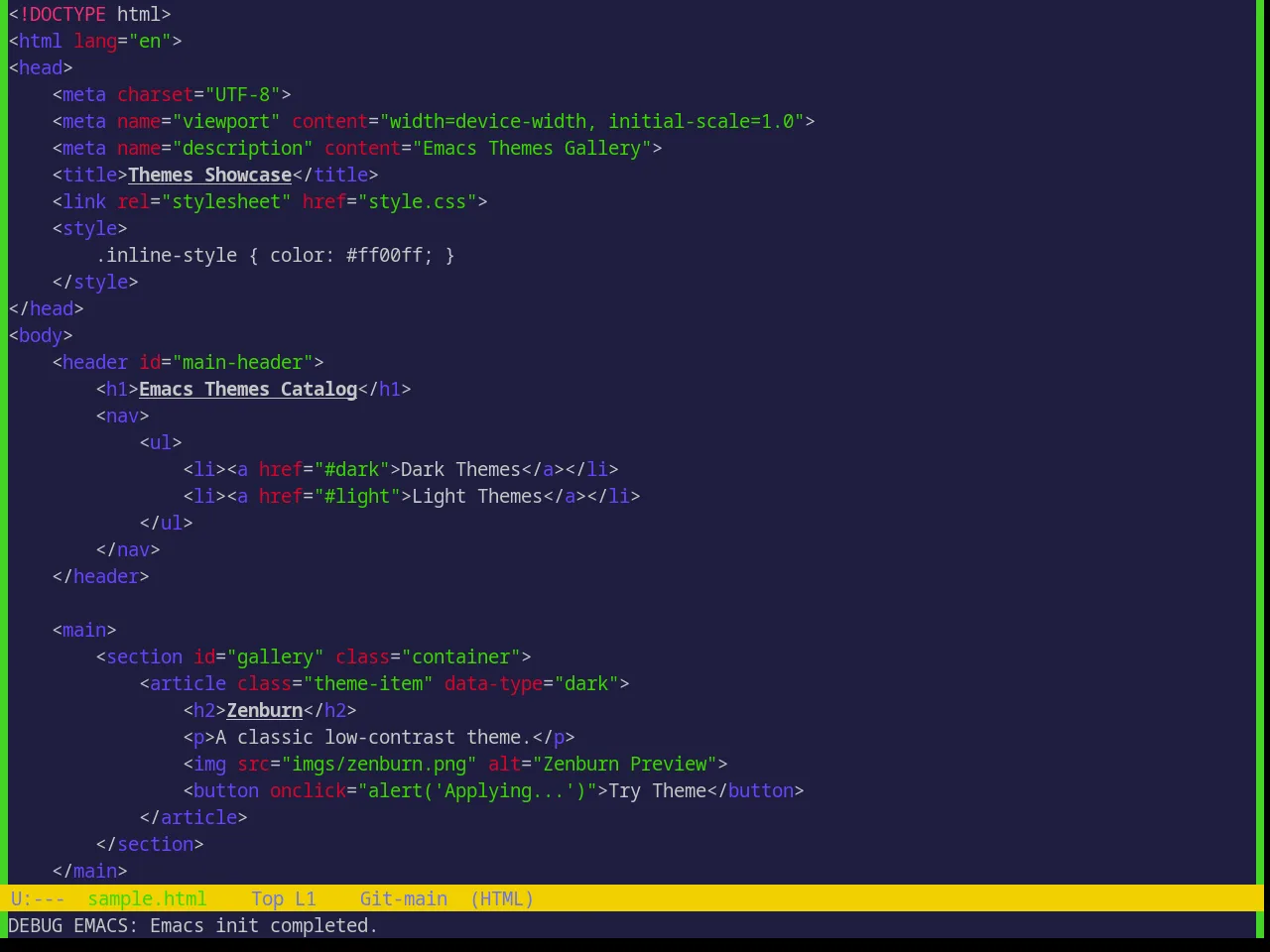
Task: Click the "viewport" name value
Action: 226,121
